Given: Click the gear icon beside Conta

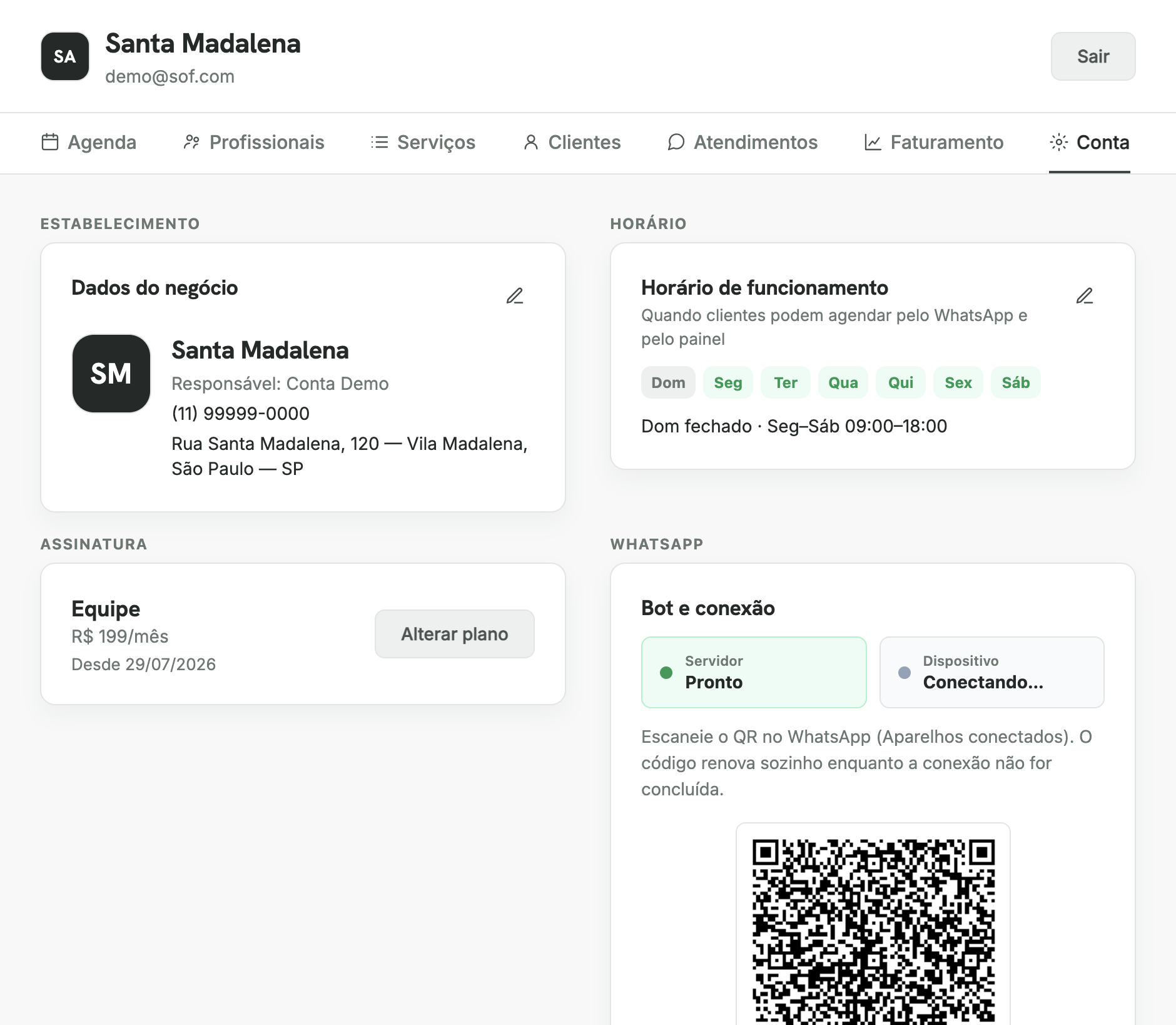Looking at the screenshot, I should (x=1059, y=142).
